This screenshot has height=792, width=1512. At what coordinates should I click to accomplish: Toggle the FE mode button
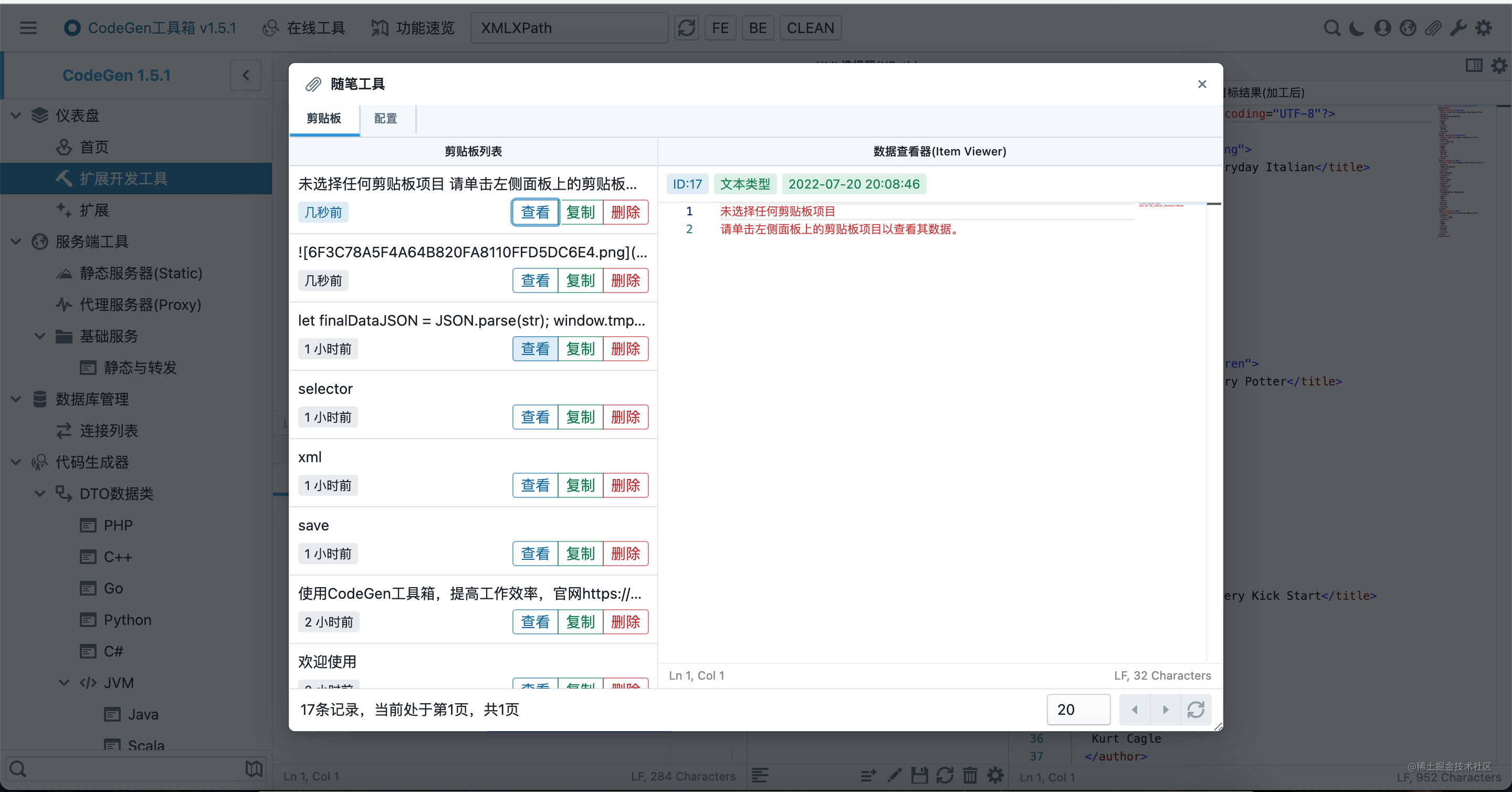720,28
